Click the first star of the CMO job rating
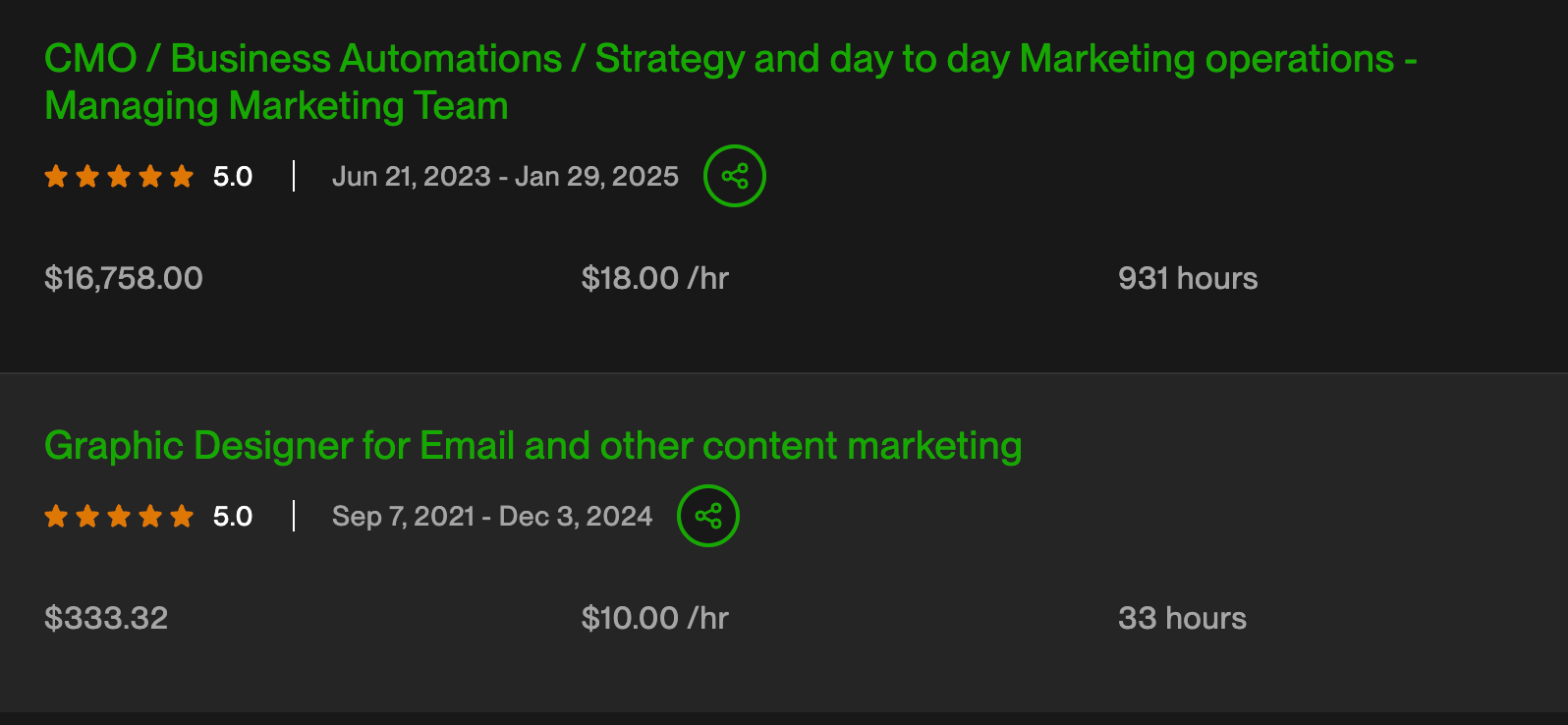The image size is (1568, 725). [56, 177]
